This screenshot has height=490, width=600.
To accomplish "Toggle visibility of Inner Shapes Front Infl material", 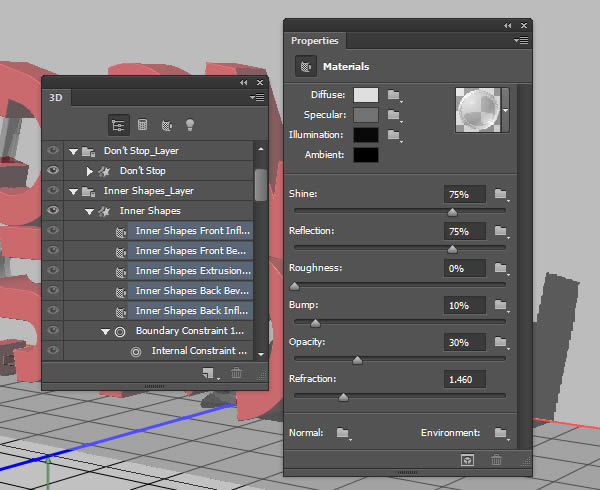I will [x=53, y=230].
